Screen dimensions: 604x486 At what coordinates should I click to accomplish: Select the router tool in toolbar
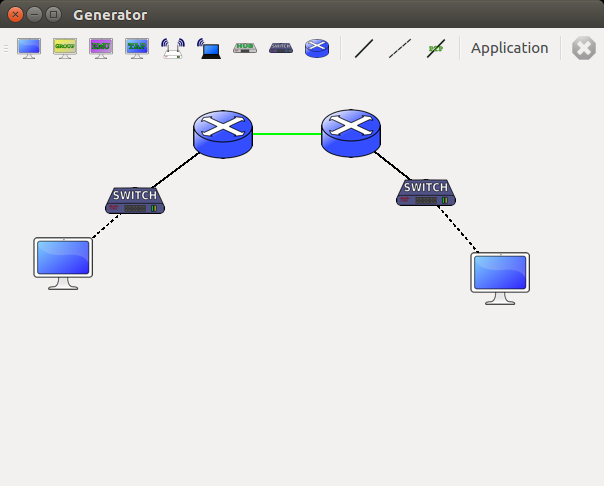pos(317,48)
